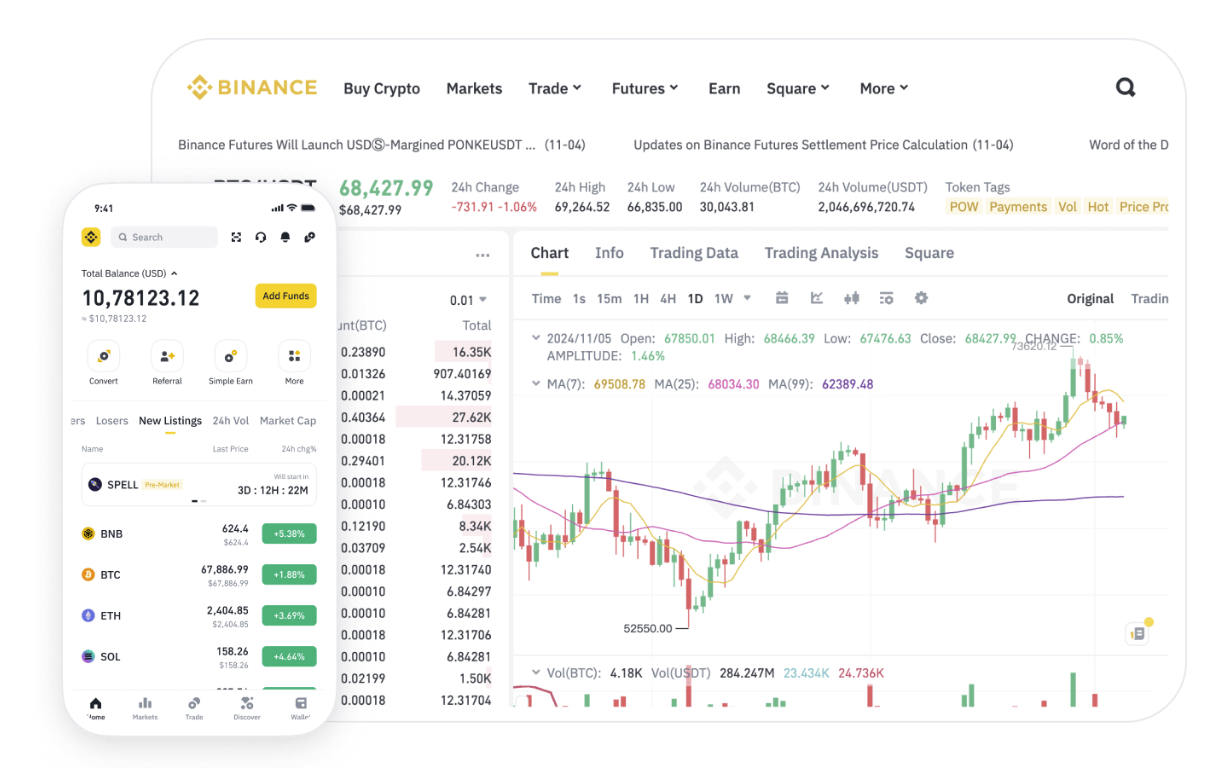Switch chart interval to 1H
This screenshot has height=772, width=1230.
[640, 298]
